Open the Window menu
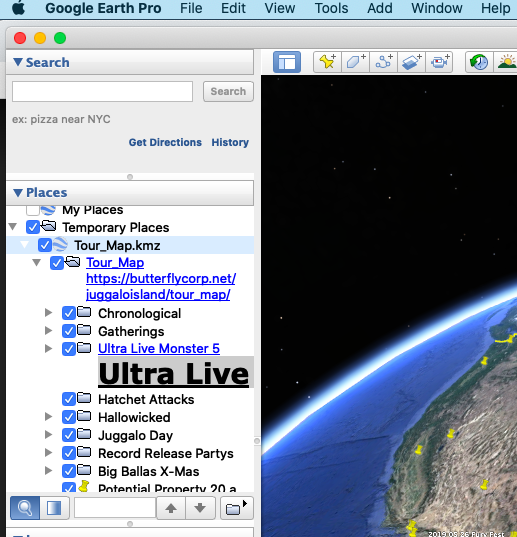This screenshot has width=517, height=537. coord(437,8)
